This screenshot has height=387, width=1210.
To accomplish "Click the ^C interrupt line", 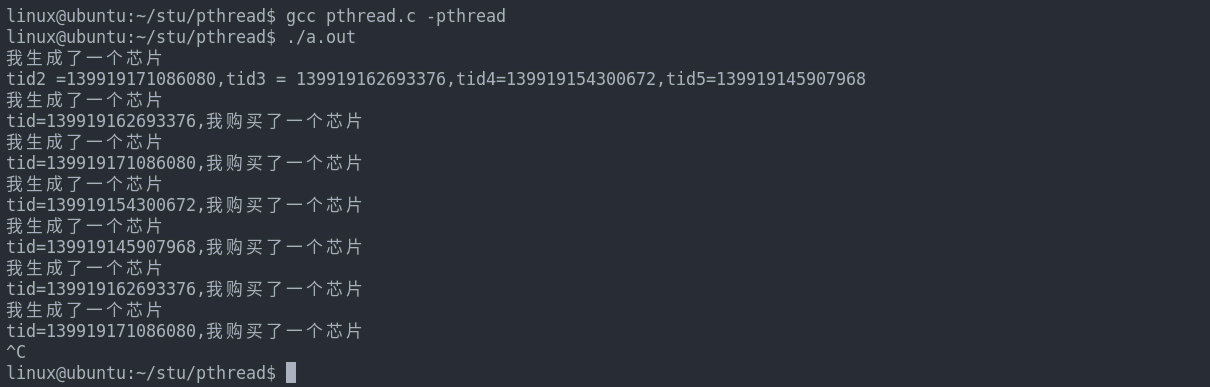I will click(16, 352).
